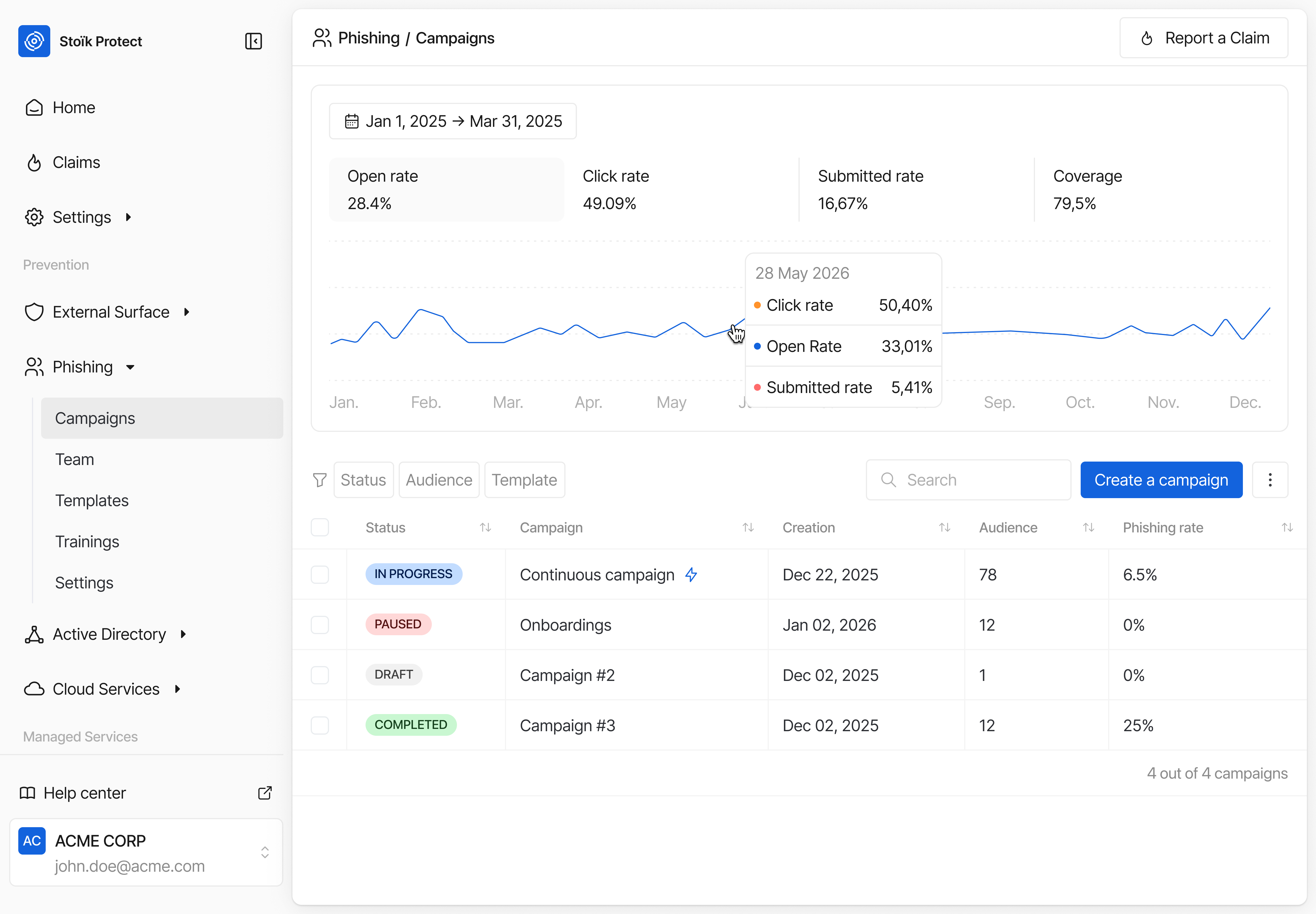This screenshot has height=914, width=1316.
Task: Click the Continuous campaign lightning bolt icon
Action: 691,574
